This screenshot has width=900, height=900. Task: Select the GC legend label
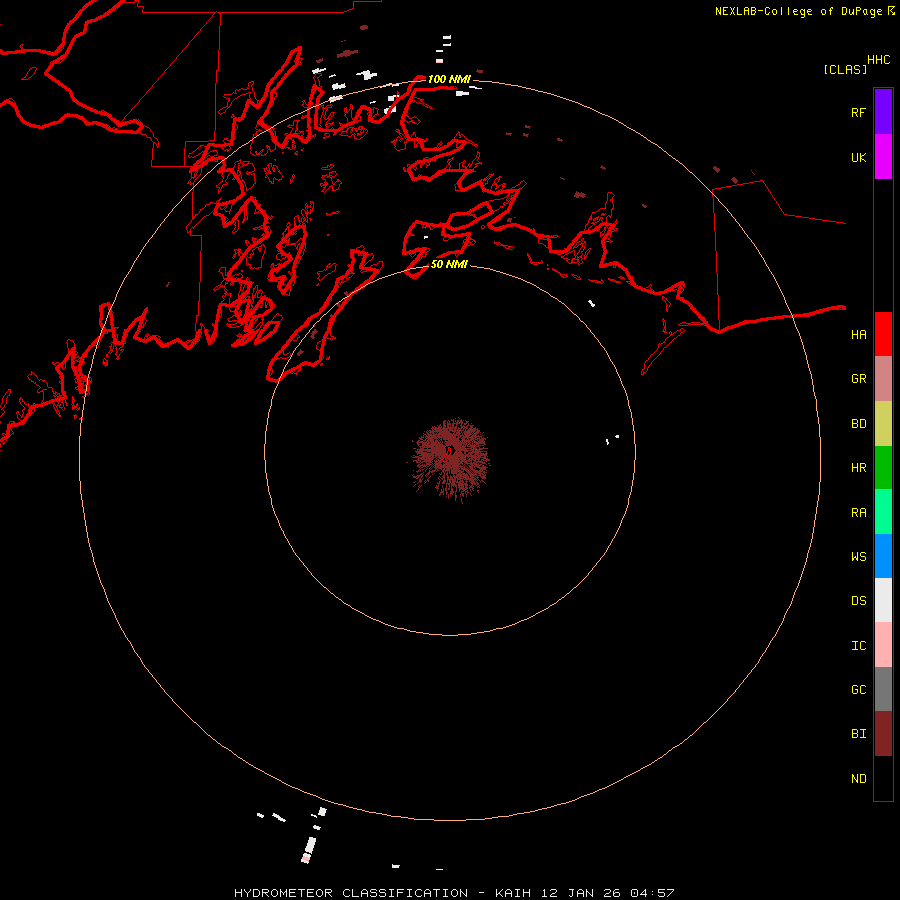coord(858,690)
